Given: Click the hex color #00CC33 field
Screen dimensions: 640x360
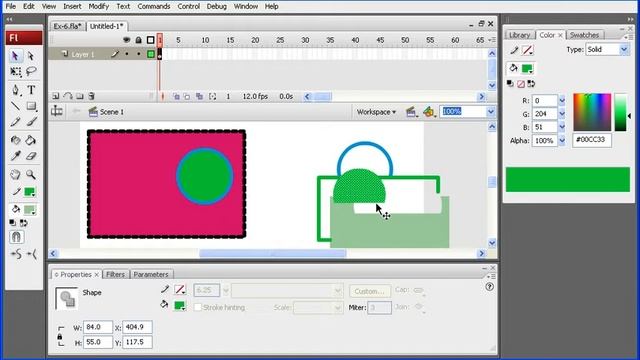Looking at the screenshot, I should coord(592,140).
